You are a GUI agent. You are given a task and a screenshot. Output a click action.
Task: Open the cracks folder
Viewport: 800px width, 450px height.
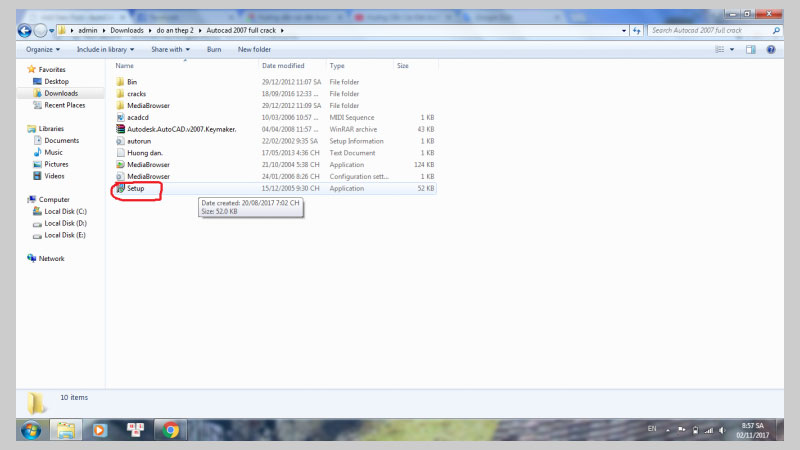[136, 93]
